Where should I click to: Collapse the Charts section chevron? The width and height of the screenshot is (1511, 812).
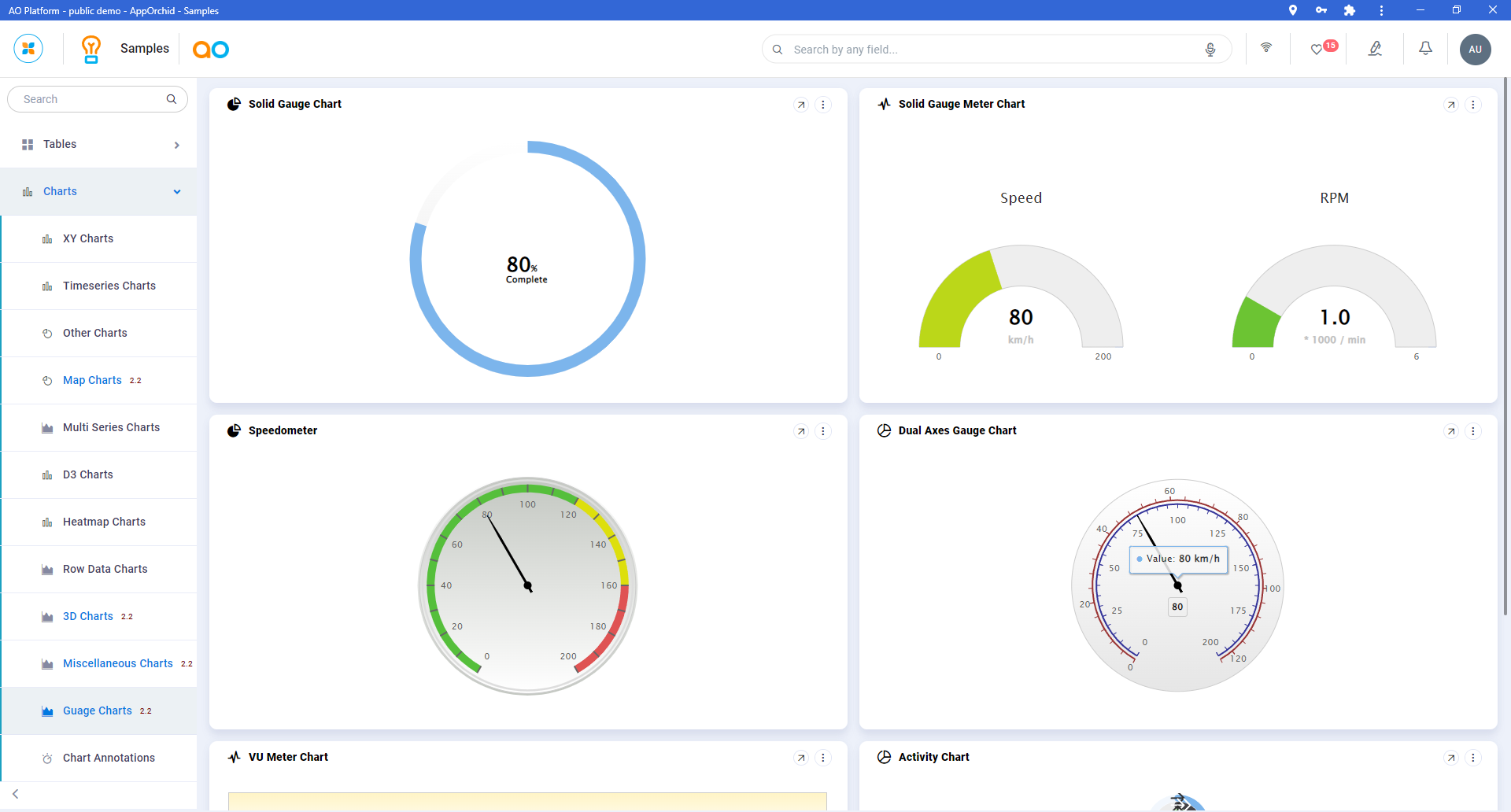pyautogui.click(x=177, y=192)
